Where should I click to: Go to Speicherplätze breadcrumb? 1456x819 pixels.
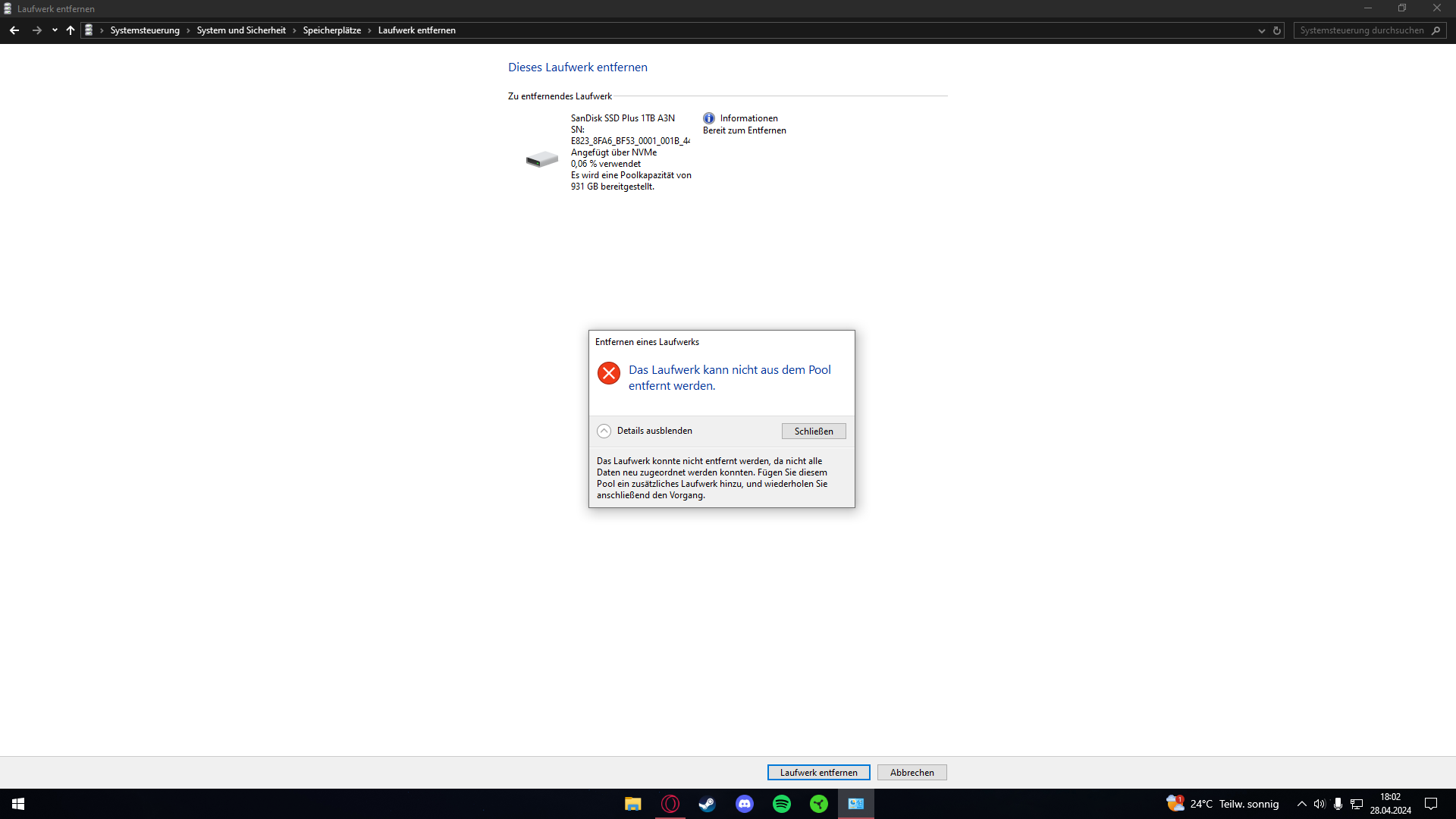pos(331,30)
